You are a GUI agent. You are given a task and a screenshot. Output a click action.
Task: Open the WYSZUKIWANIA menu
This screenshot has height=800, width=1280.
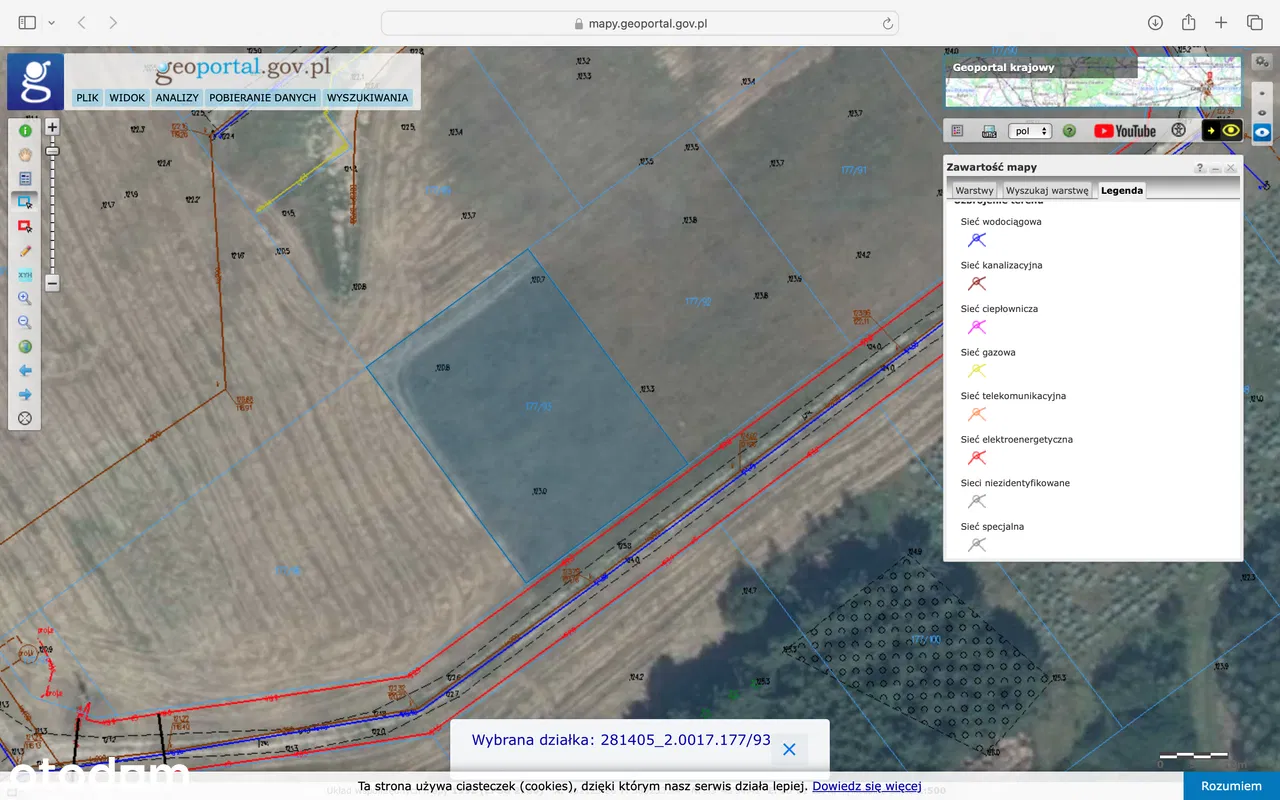367,98
